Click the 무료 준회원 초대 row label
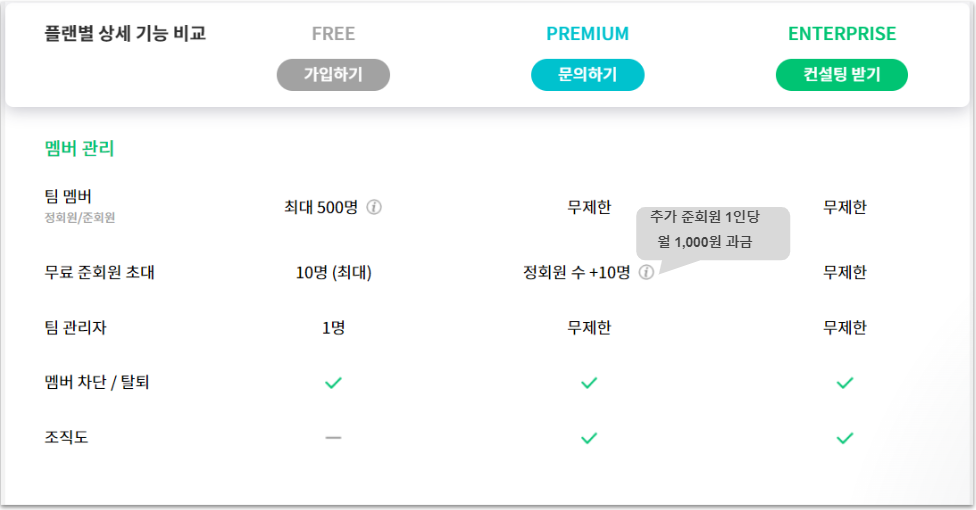The height and width of the screenshot is (510, 976). (100, 272)
